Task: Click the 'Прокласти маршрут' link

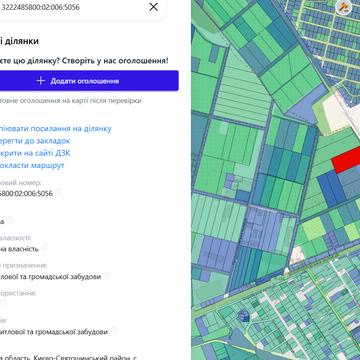Action: click(32, 166)
